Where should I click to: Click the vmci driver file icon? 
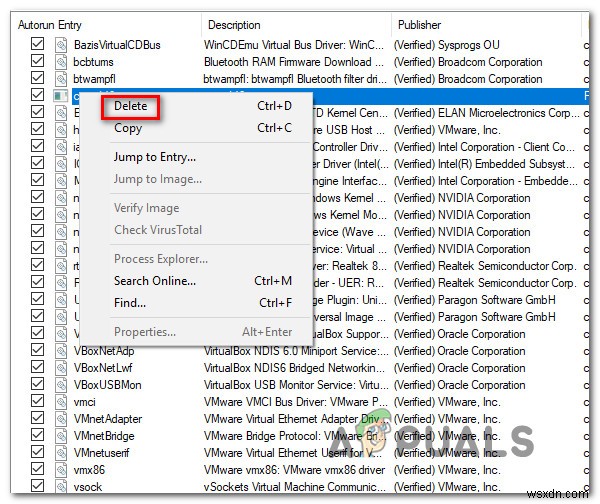pyautogui.click(x=61, y=402)
